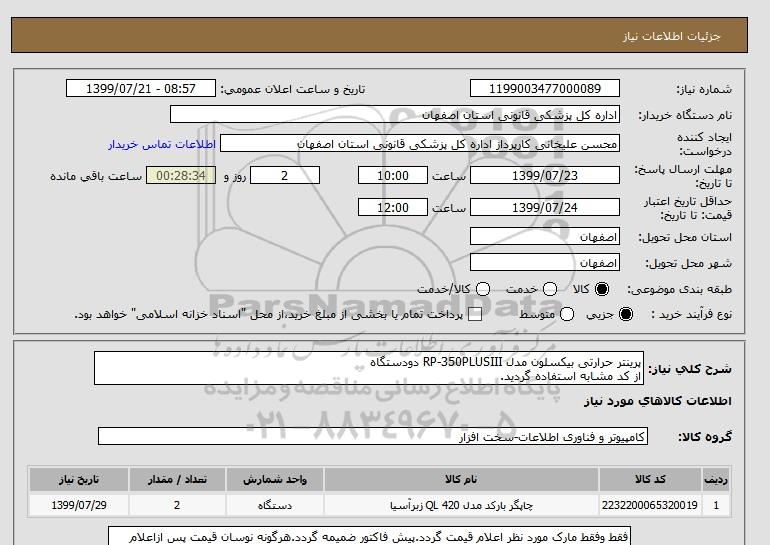Open buyer contact information link
770x545 pixels.
coord(162,144)
